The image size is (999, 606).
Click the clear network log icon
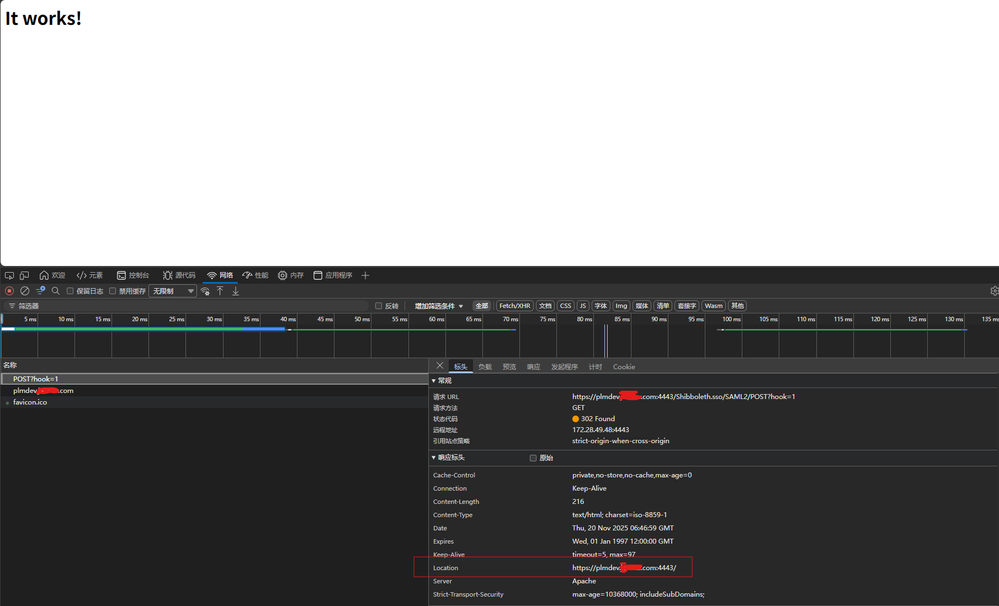[24, 291]
